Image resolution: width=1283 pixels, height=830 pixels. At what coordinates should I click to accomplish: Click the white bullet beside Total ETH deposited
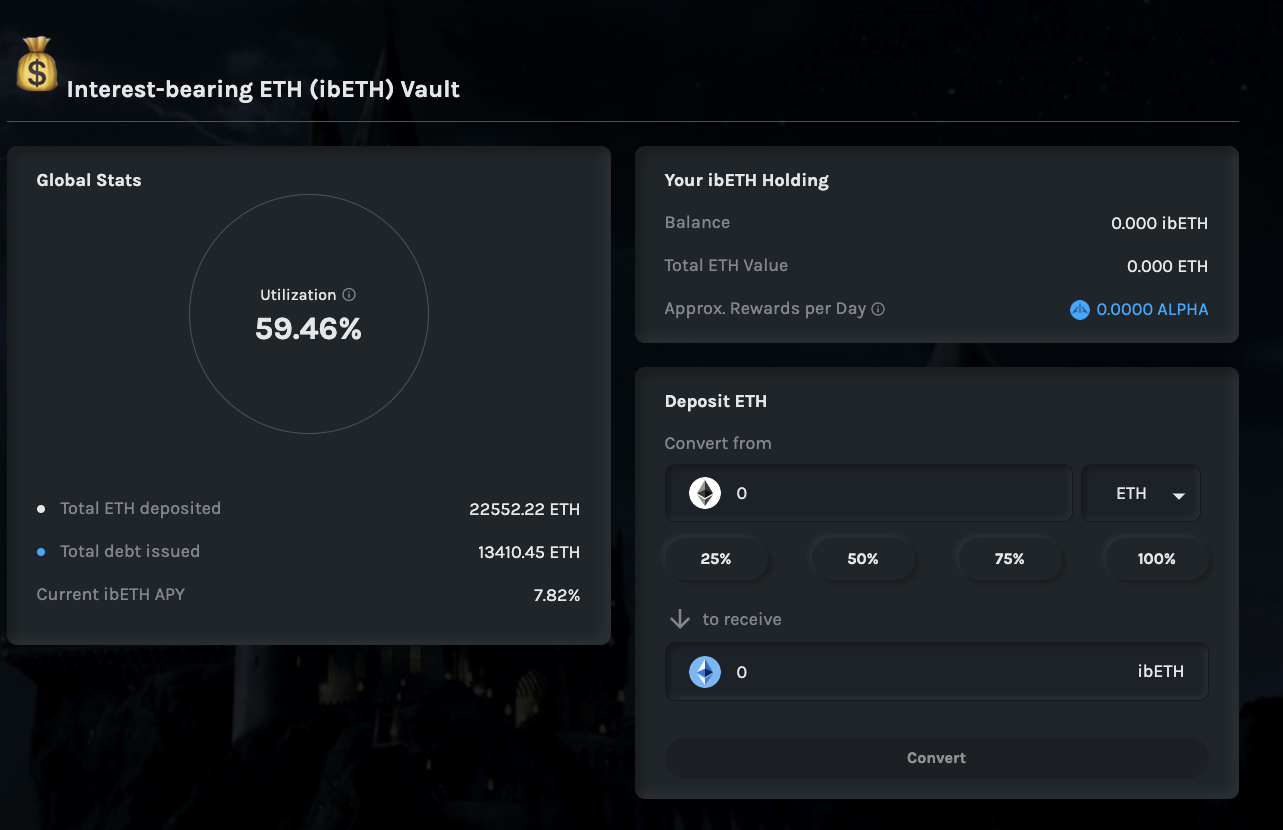(41, 509)
